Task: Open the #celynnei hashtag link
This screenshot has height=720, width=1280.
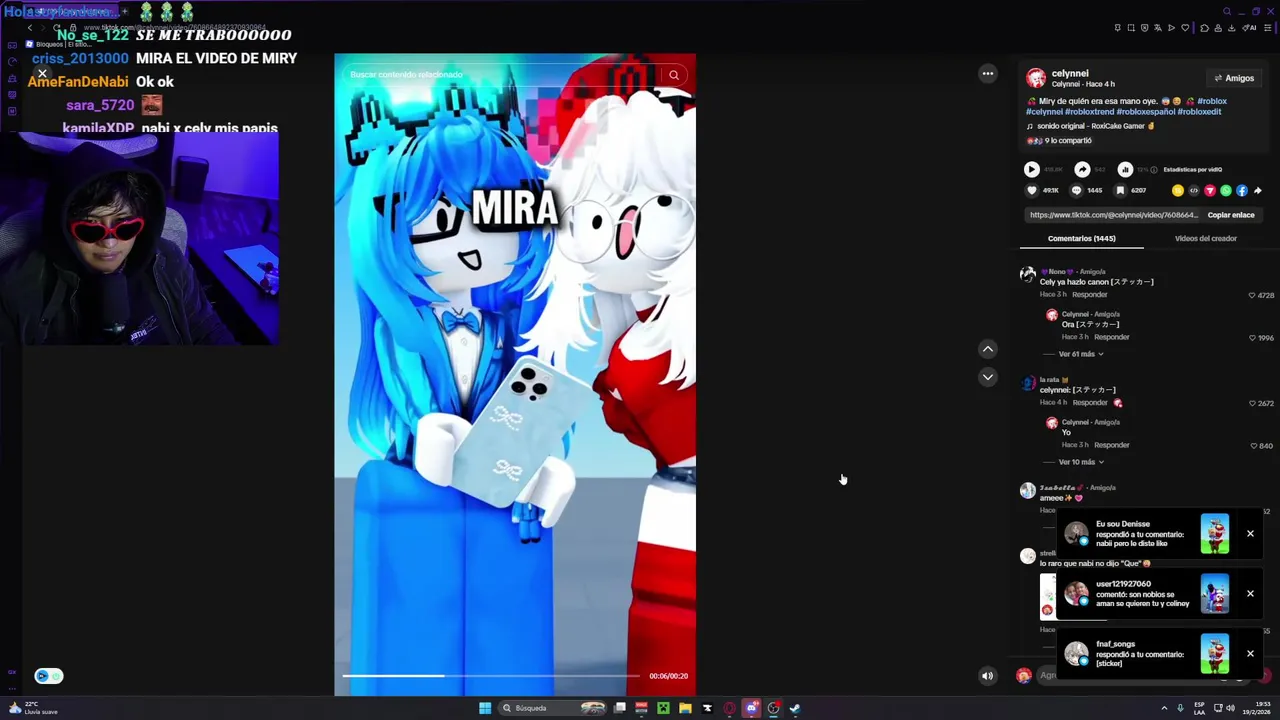Action: (x=1044, y=112)
